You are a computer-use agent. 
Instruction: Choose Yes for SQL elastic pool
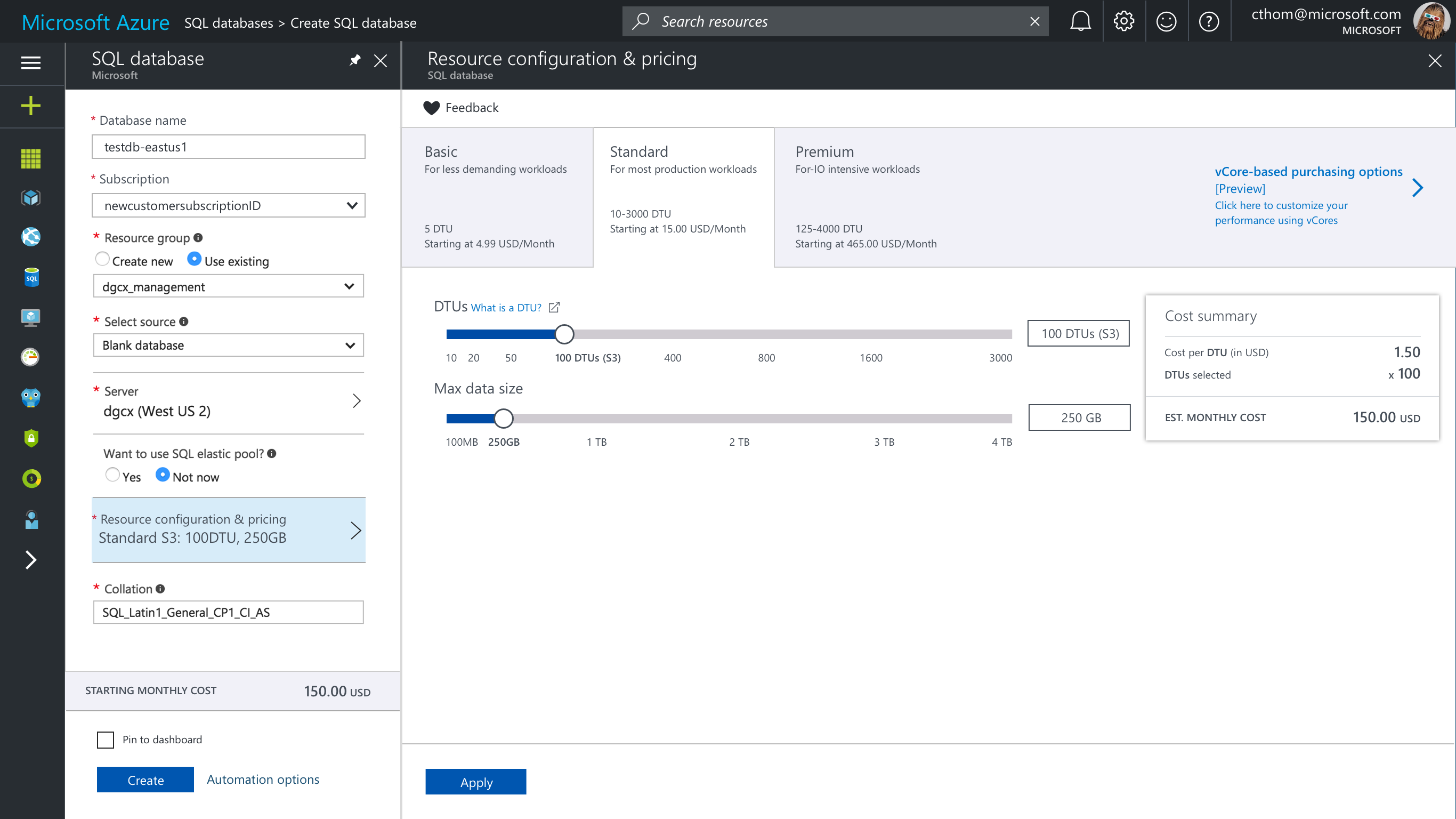click(x=112, y=475)
